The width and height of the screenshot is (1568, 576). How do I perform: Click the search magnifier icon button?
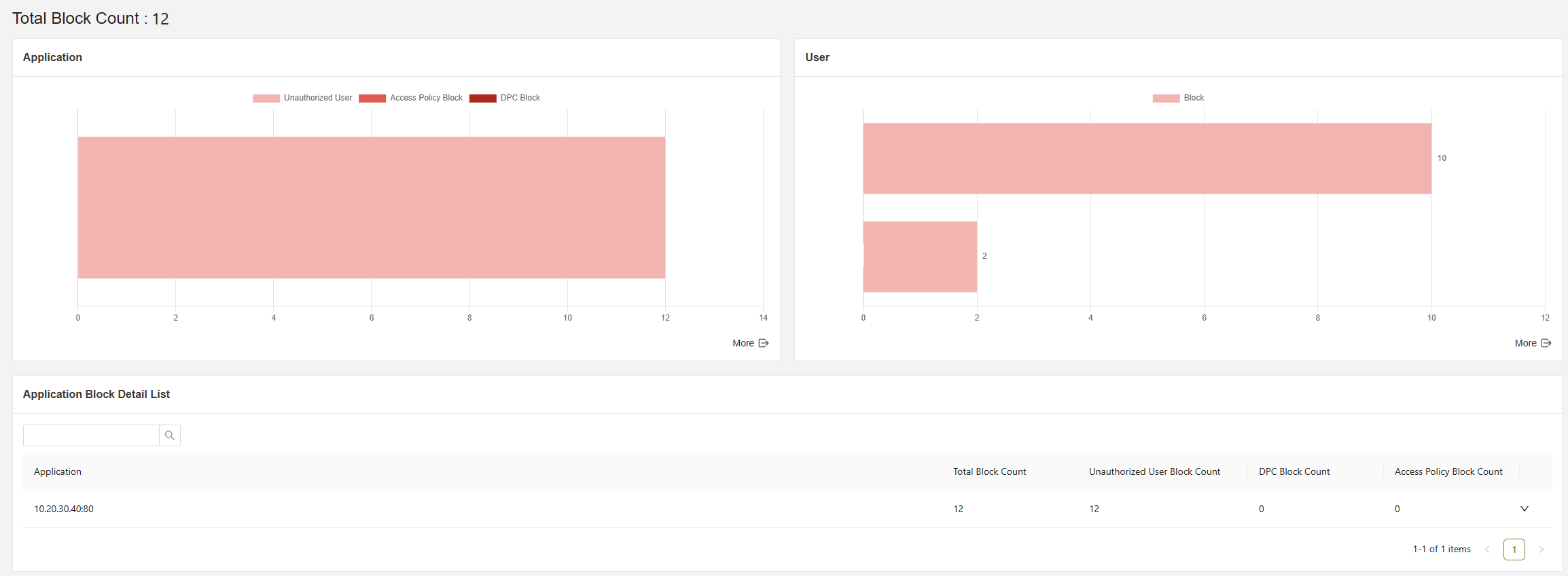pos(170,435)
